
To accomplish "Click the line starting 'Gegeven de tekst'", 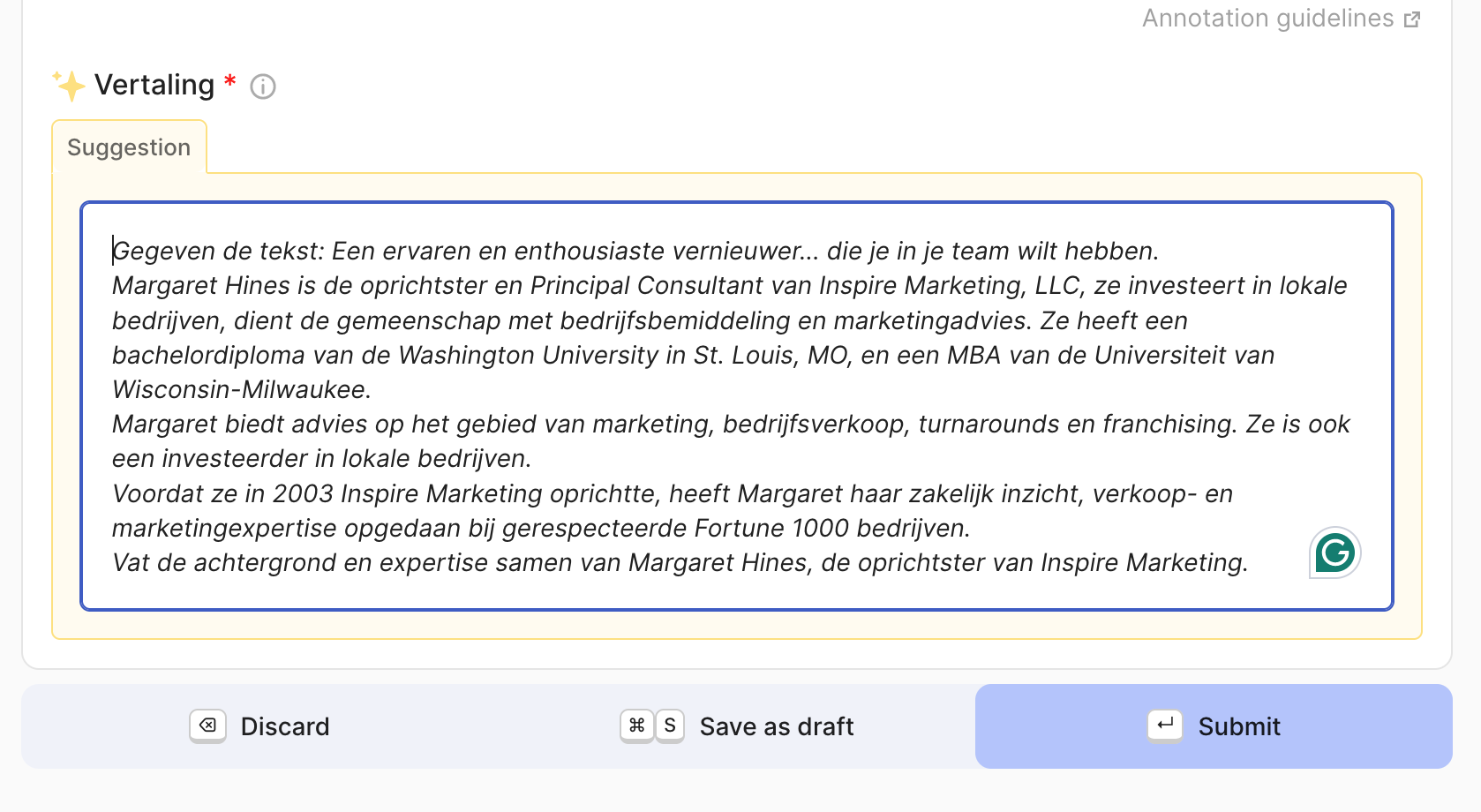I will (635, 252).
